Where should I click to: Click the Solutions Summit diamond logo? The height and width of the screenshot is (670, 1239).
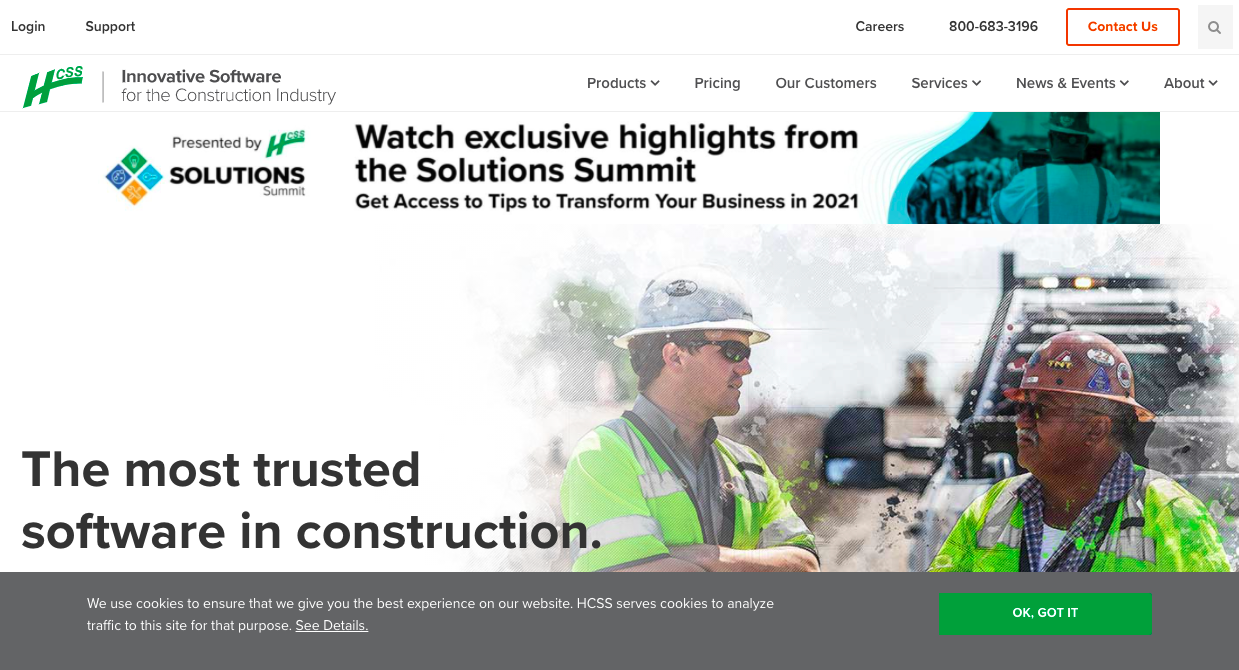point(134,176)
